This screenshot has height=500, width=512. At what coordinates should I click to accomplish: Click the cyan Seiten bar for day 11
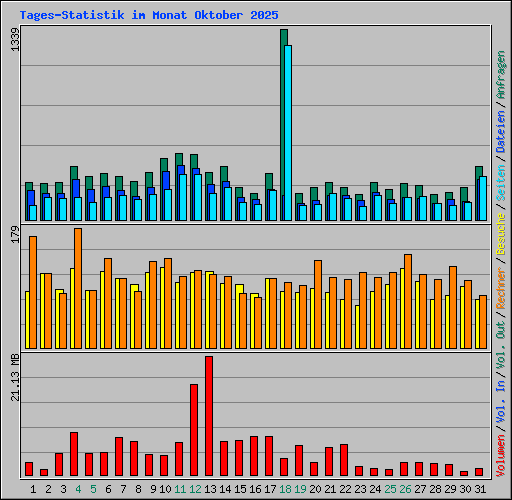point(183,198)
